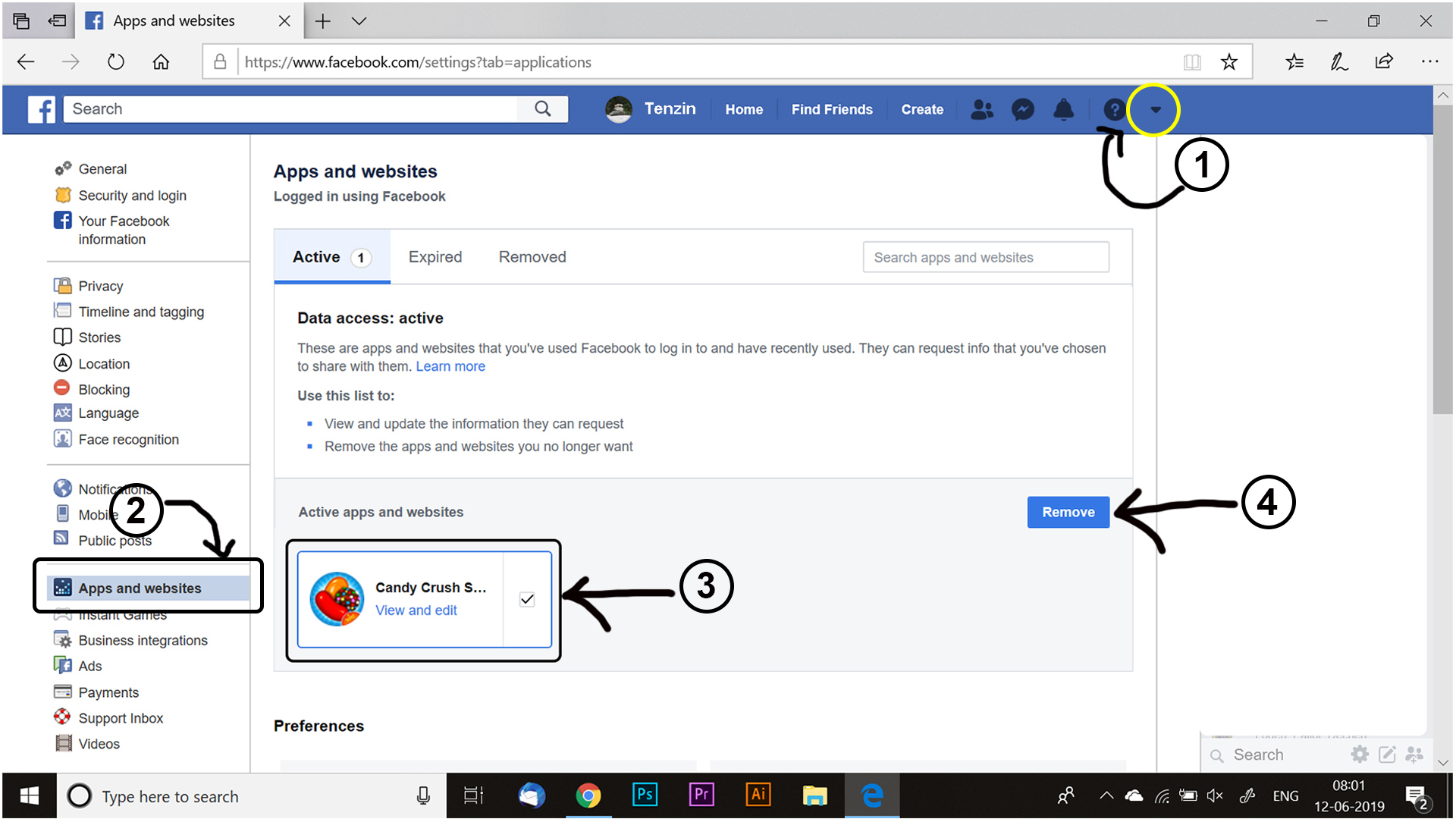Open Adobe Illustrator from the taskbar
The width and height of the screenshot is (1456, 819).
758,795
